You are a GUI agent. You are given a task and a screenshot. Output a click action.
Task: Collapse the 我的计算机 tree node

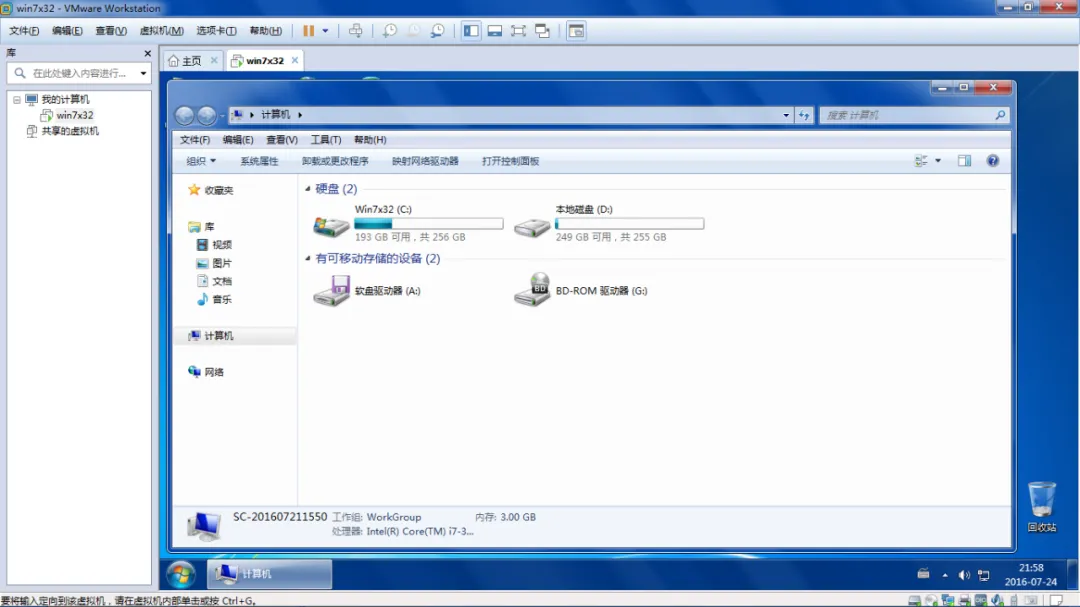(17, 100)
